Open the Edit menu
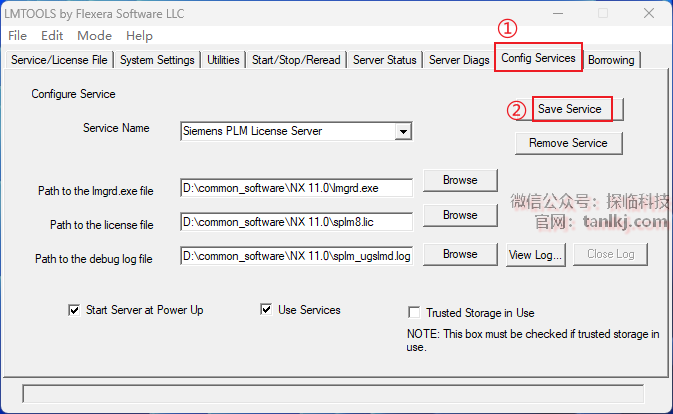 52,36
